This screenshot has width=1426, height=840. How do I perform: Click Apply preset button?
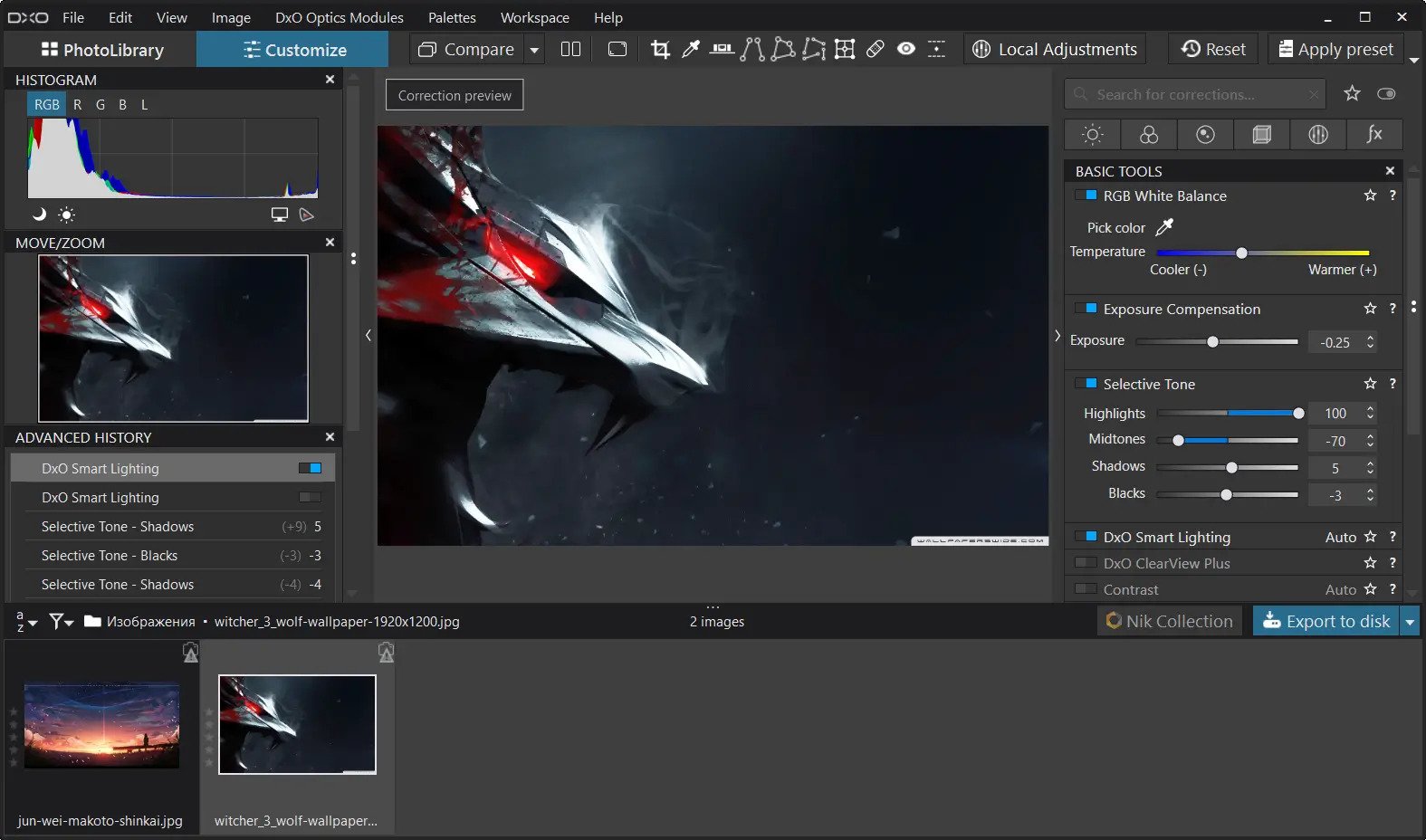[1336, 49]
